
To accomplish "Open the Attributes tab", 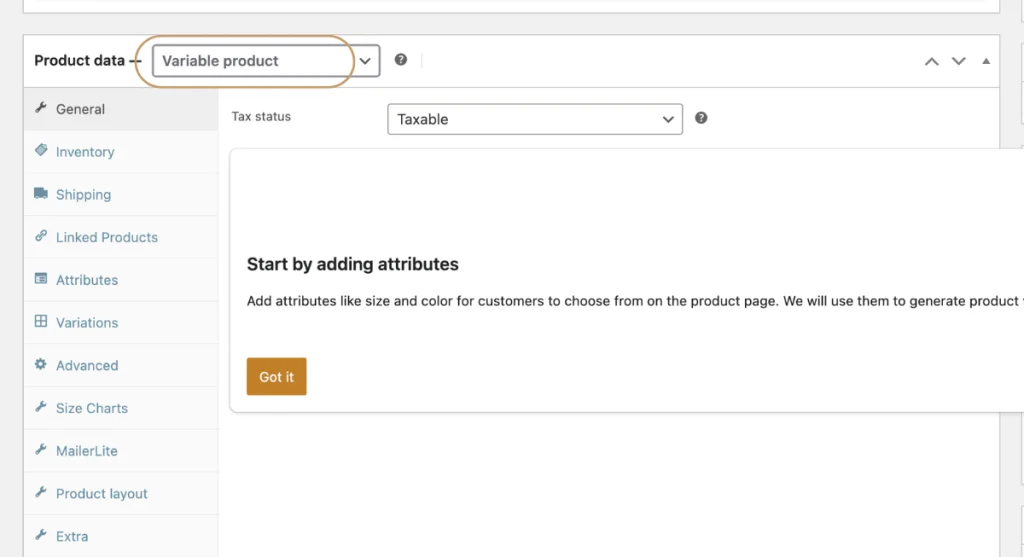I will click(121, 279).
